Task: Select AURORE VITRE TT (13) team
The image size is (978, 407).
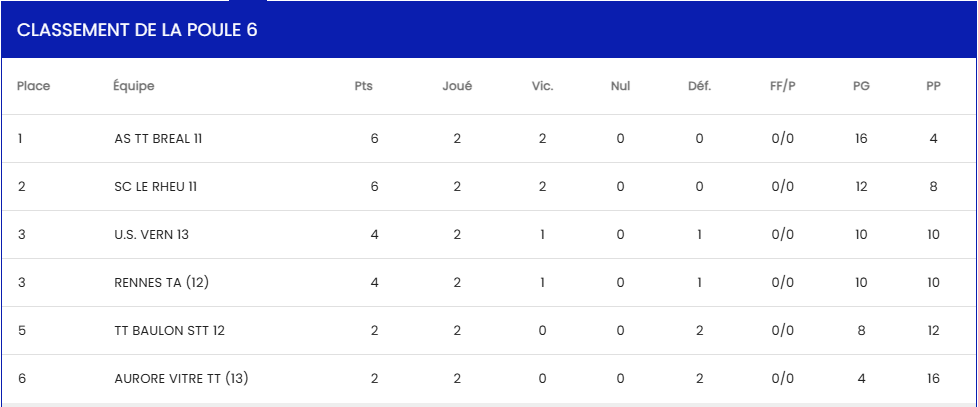Action: [182, 378]
